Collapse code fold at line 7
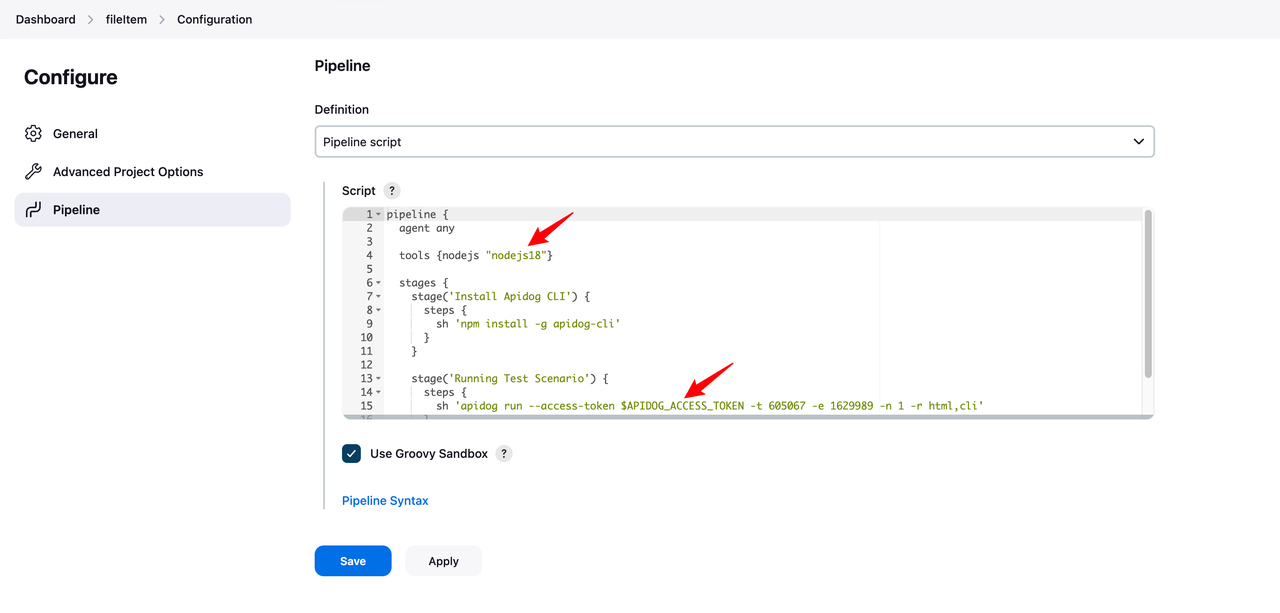 pyautogui.click(x=378, y=297)
